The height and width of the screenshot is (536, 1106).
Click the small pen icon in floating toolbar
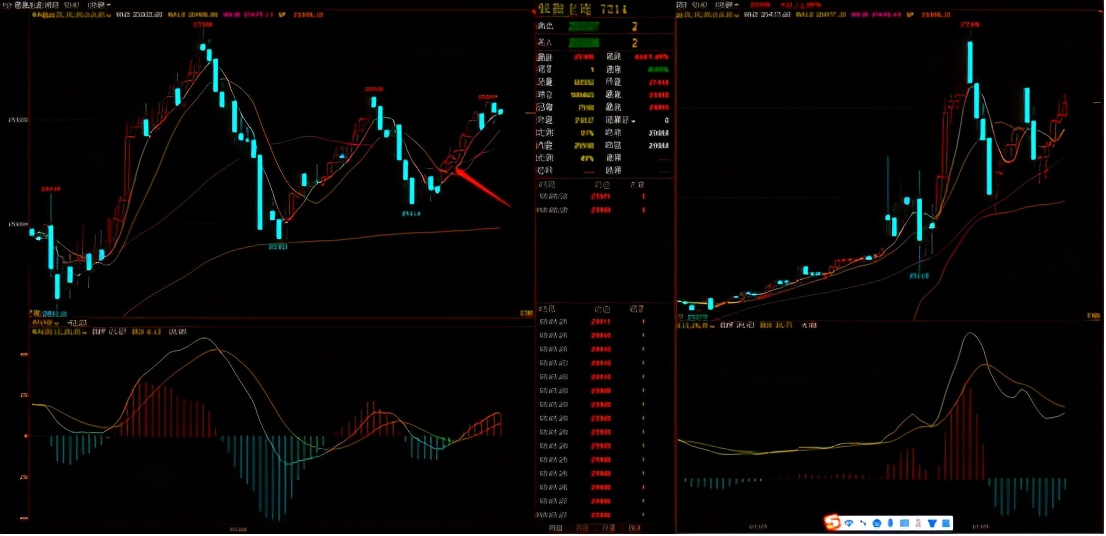point(863,523)
